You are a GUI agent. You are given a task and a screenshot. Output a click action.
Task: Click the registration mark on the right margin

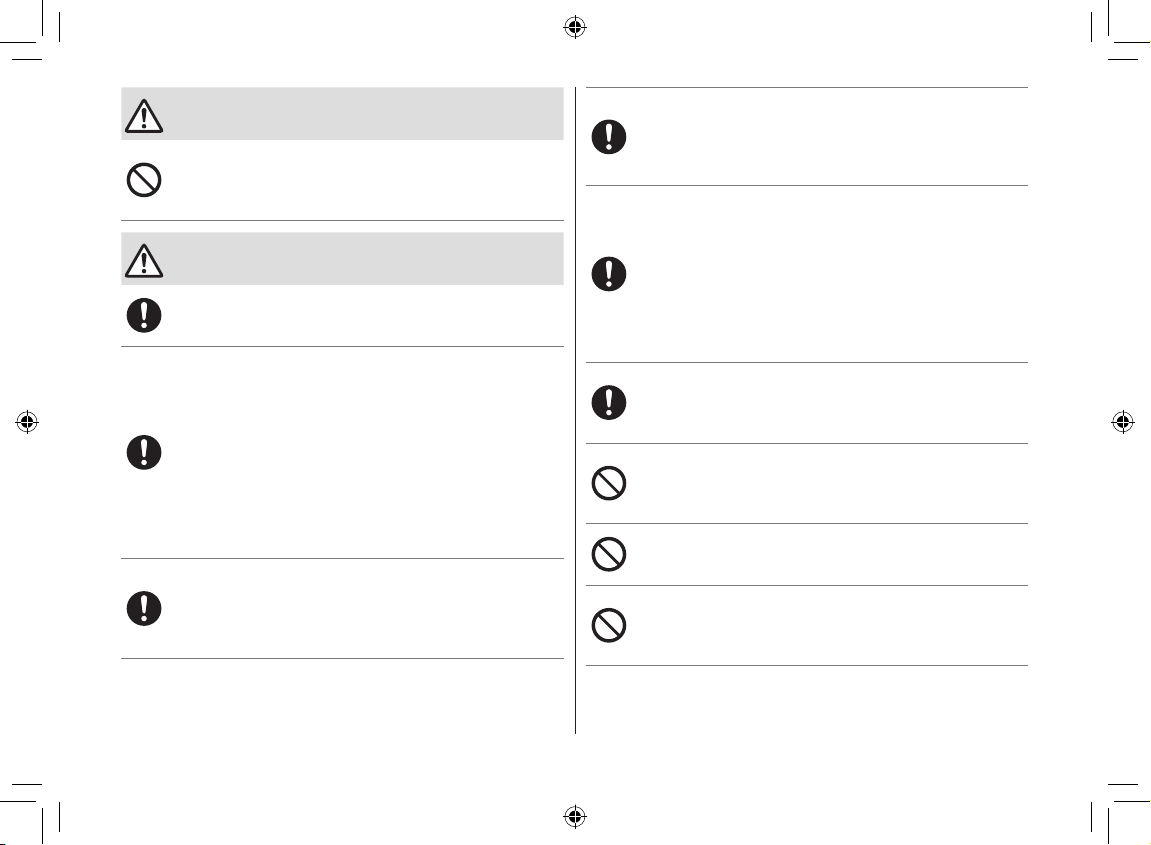[1123, 422]
